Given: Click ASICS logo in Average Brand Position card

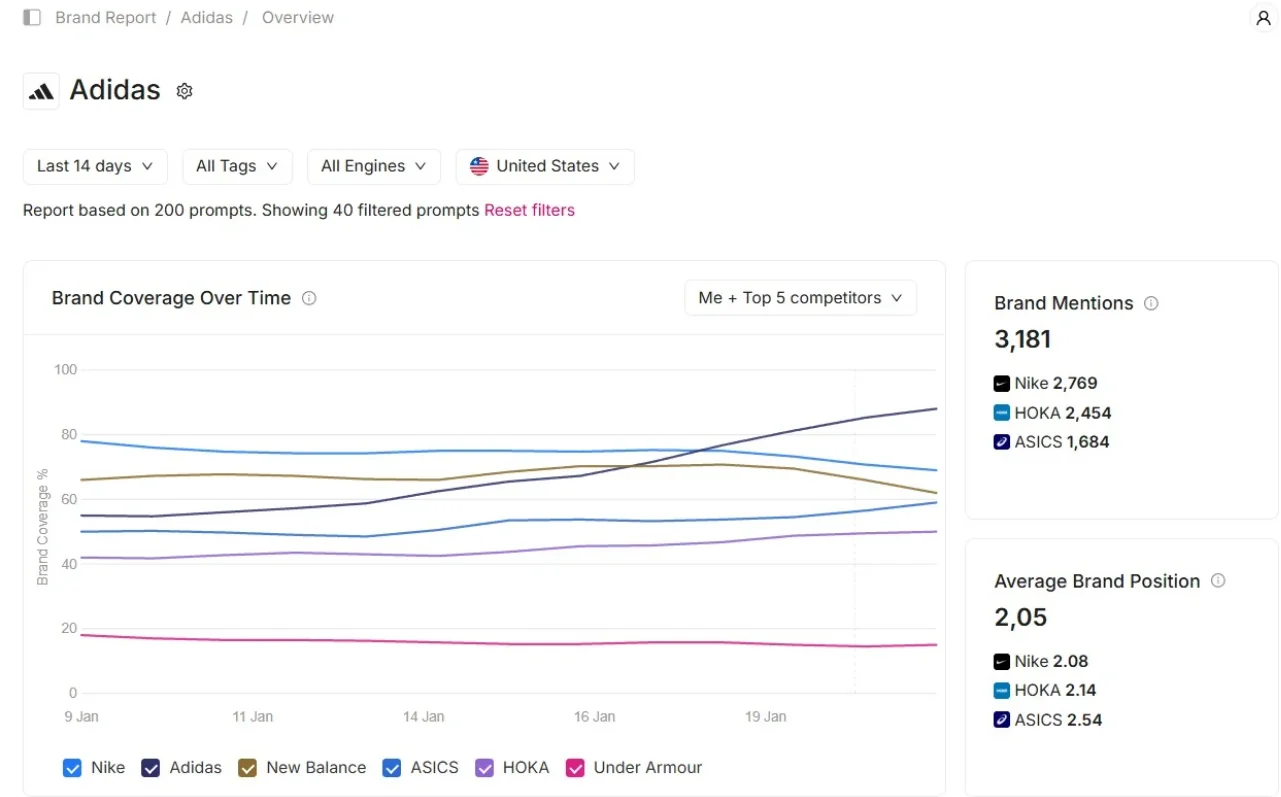Looking at the screenshot, I should pyautogui.click(x=1002, y=720).
